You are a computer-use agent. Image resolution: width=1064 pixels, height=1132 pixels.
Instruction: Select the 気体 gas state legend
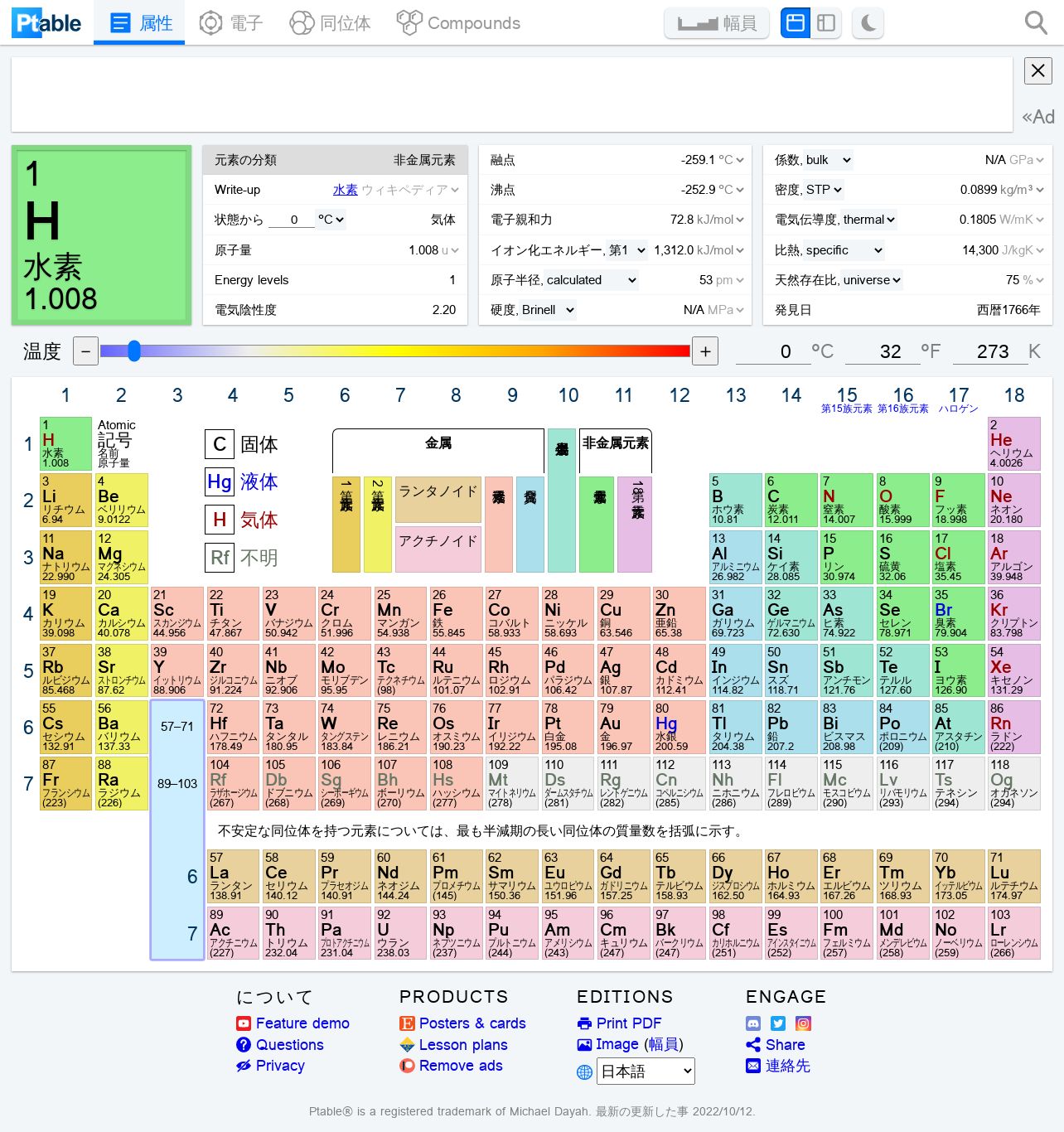(242, 520)
